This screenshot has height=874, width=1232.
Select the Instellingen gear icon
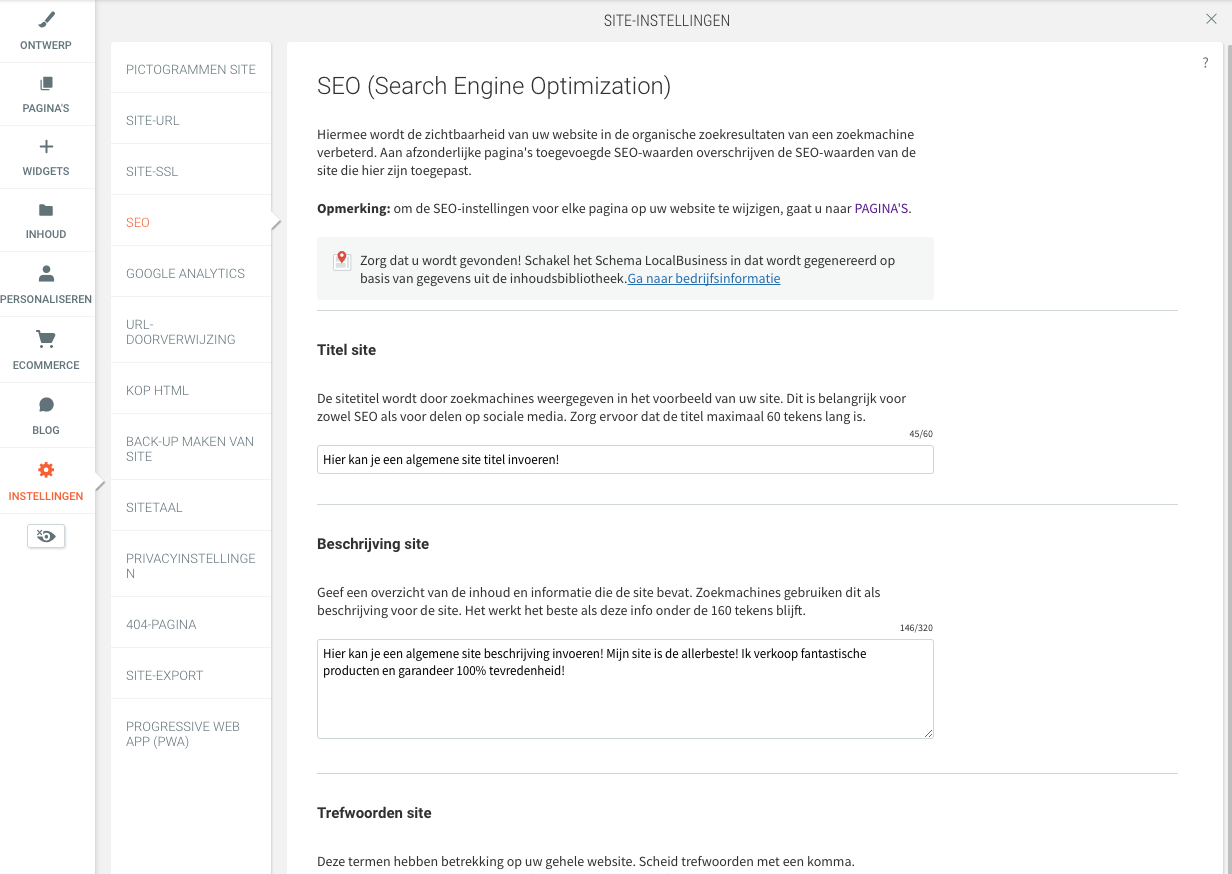click(x=46, y=470)
